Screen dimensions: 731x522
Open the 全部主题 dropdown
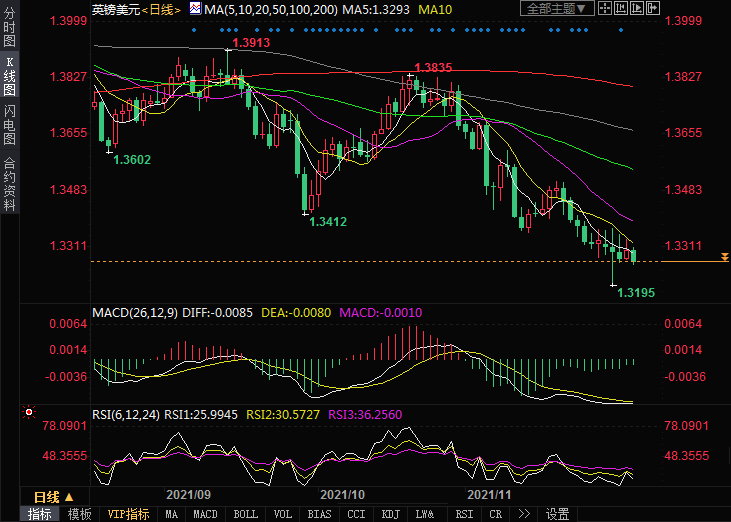555,9
